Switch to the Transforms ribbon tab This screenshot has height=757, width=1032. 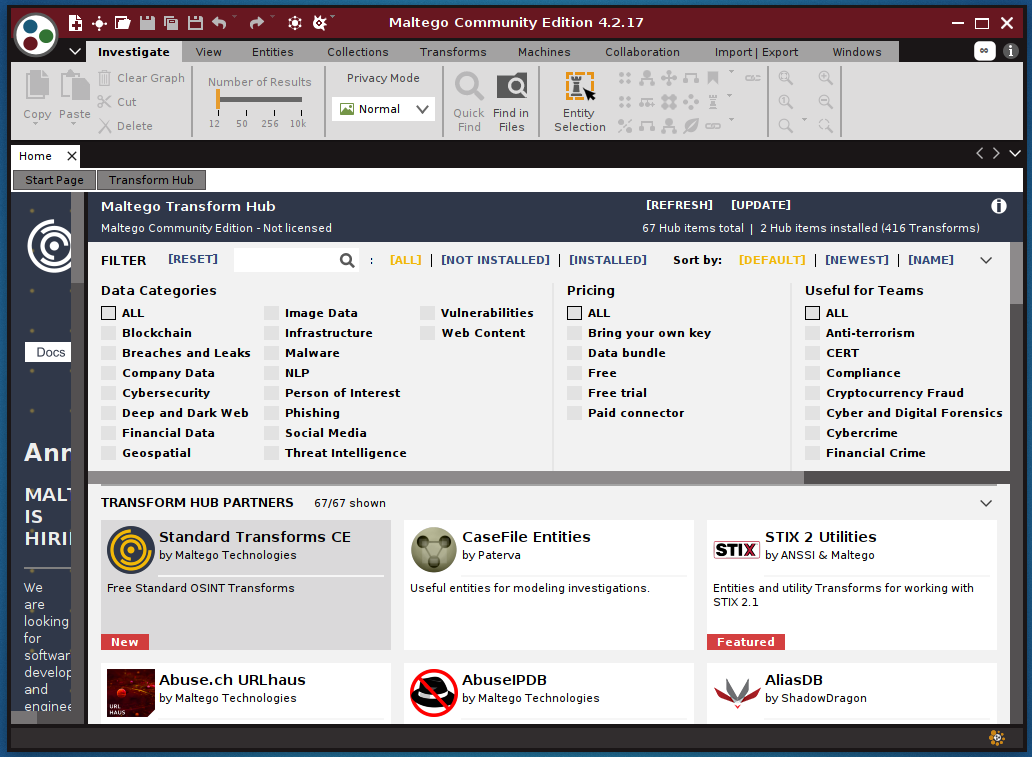pos(453,52)
